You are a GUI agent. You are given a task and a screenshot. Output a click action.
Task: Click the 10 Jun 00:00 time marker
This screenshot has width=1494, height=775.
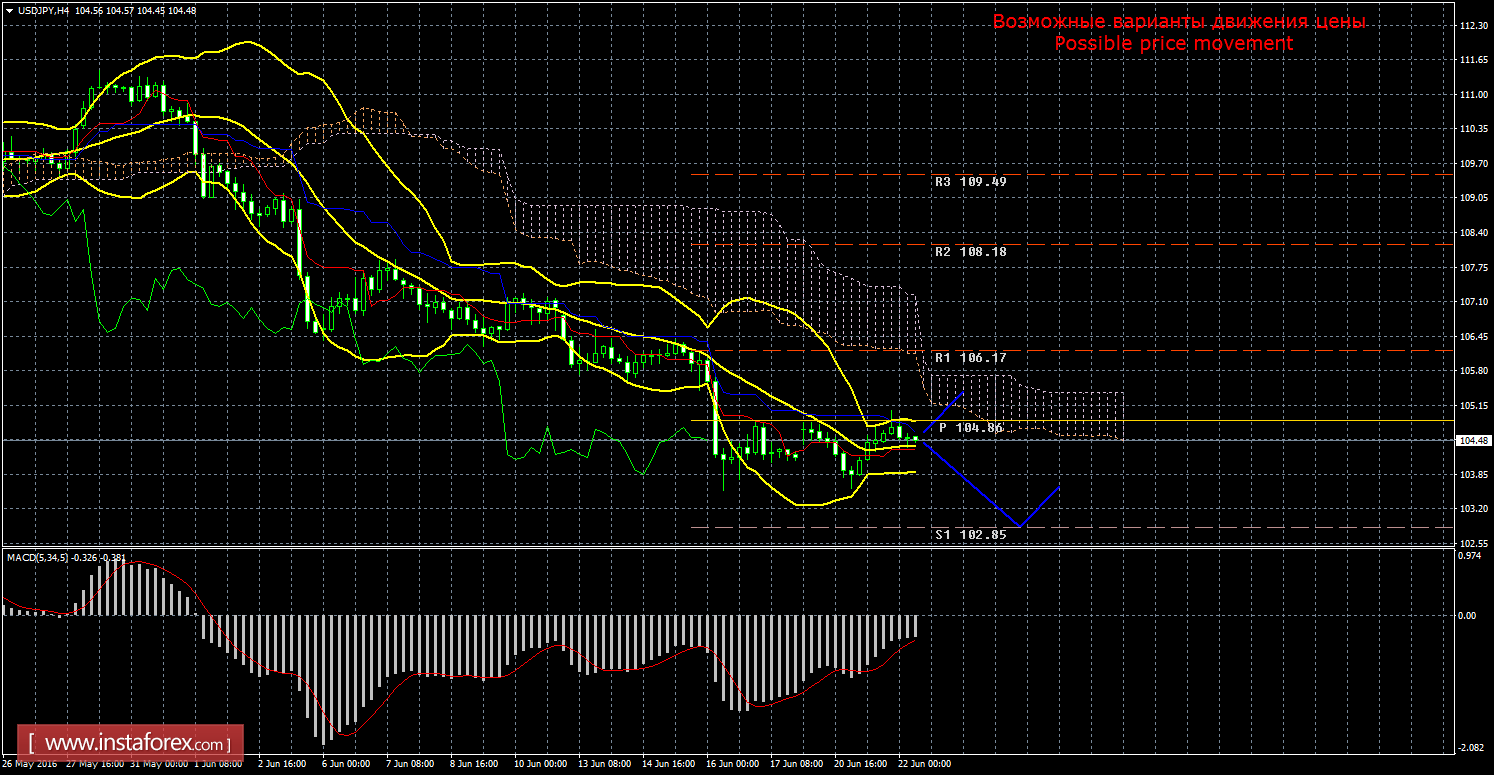pos(541,763)
